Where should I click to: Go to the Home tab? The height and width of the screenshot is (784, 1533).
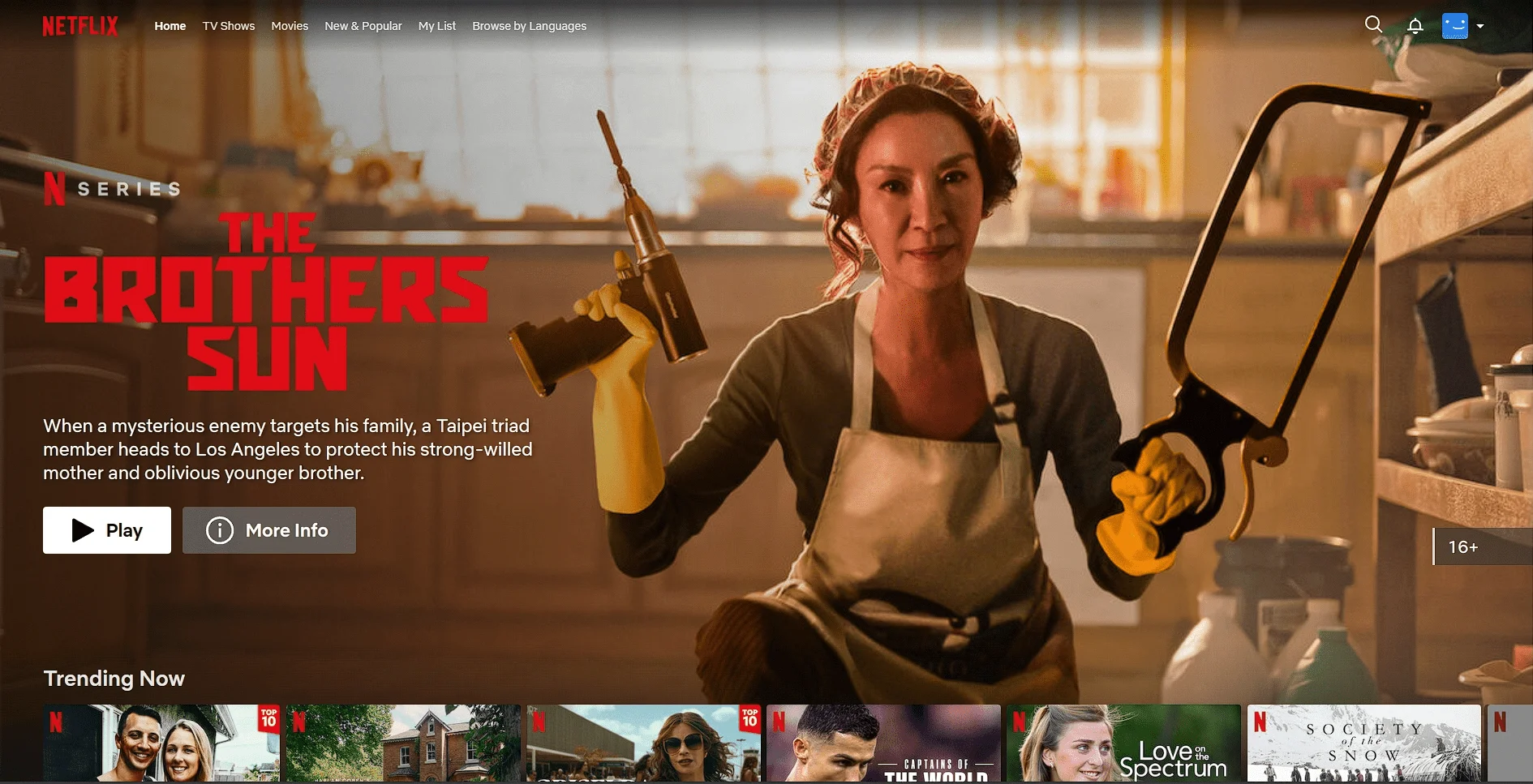[170, 26]
